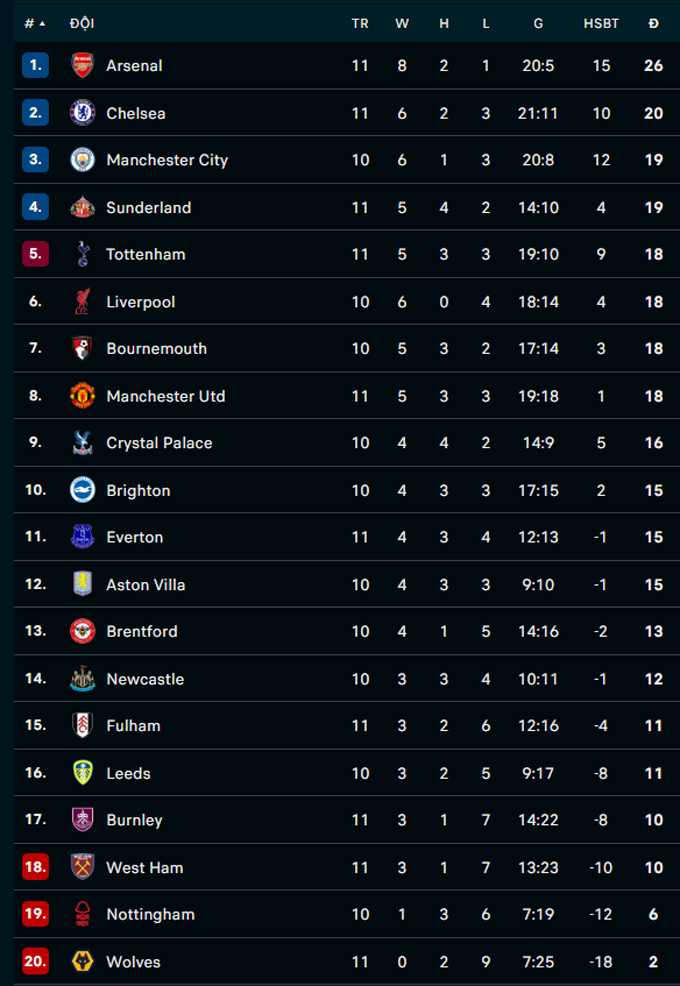680x986 pixels.
Task: Click the Wolves club logo
Action: 82,962
